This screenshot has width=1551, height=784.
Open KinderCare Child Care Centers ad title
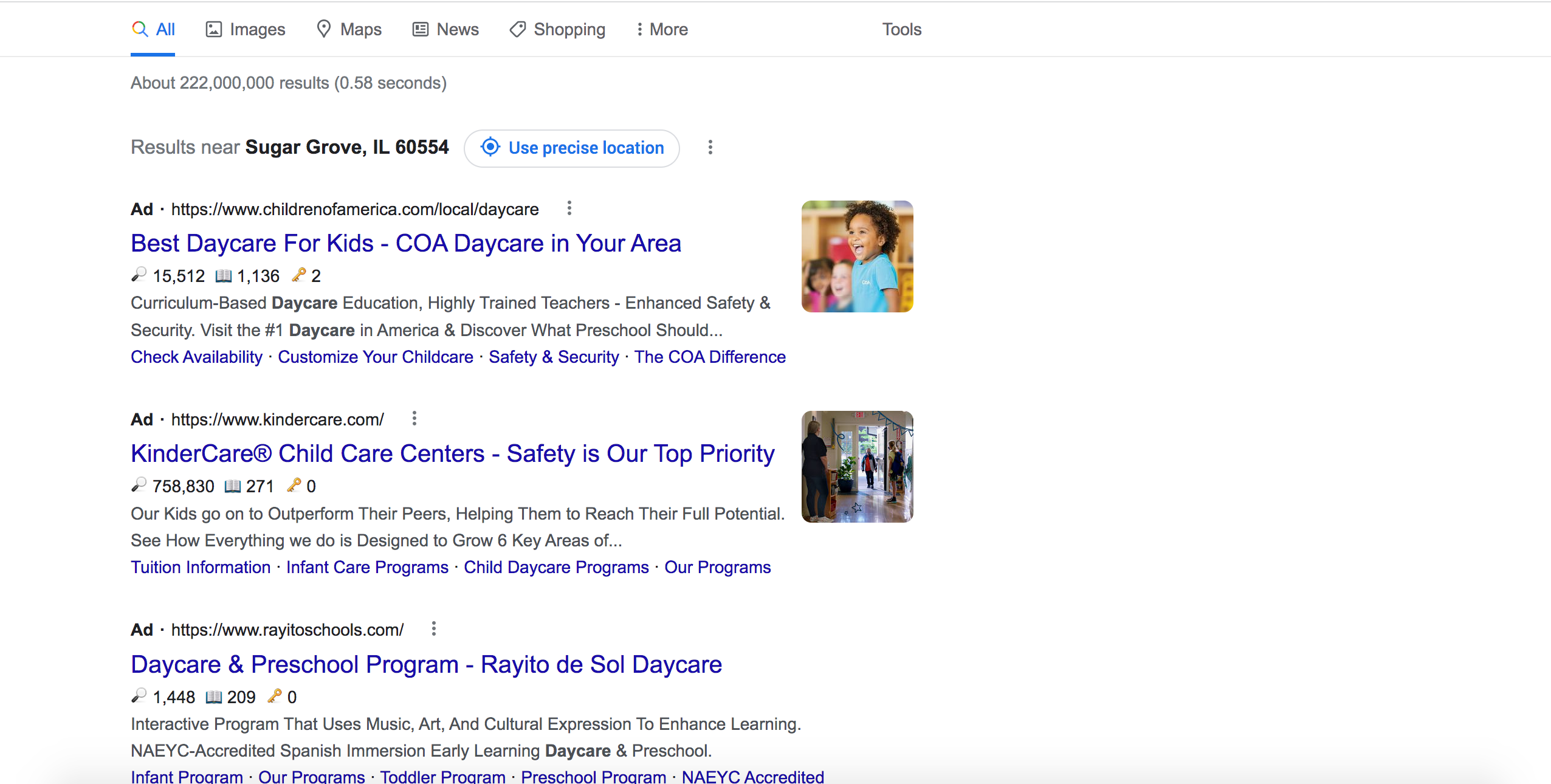(x=453, y=453)
